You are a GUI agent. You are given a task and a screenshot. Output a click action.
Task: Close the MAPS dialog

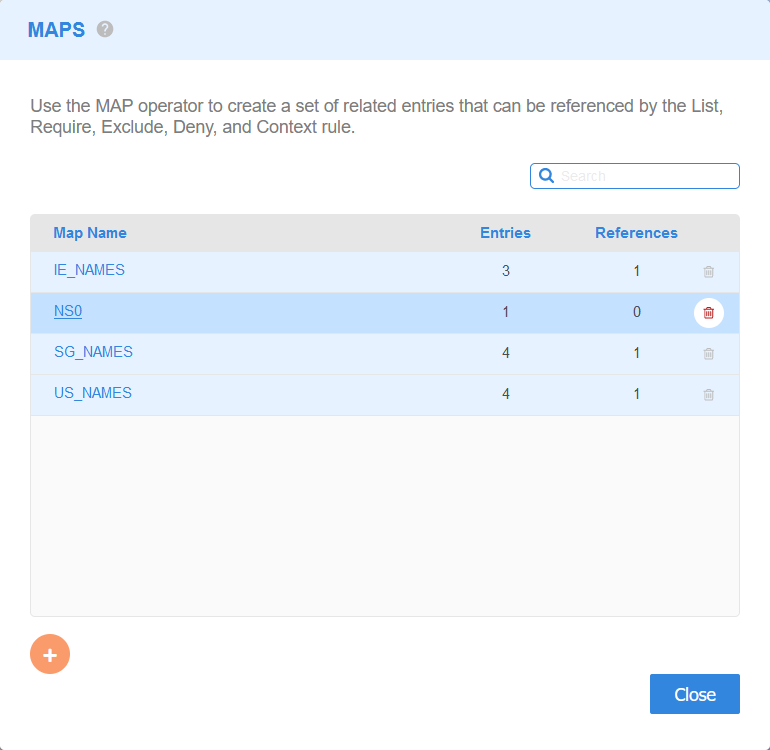tap(694, 694)
